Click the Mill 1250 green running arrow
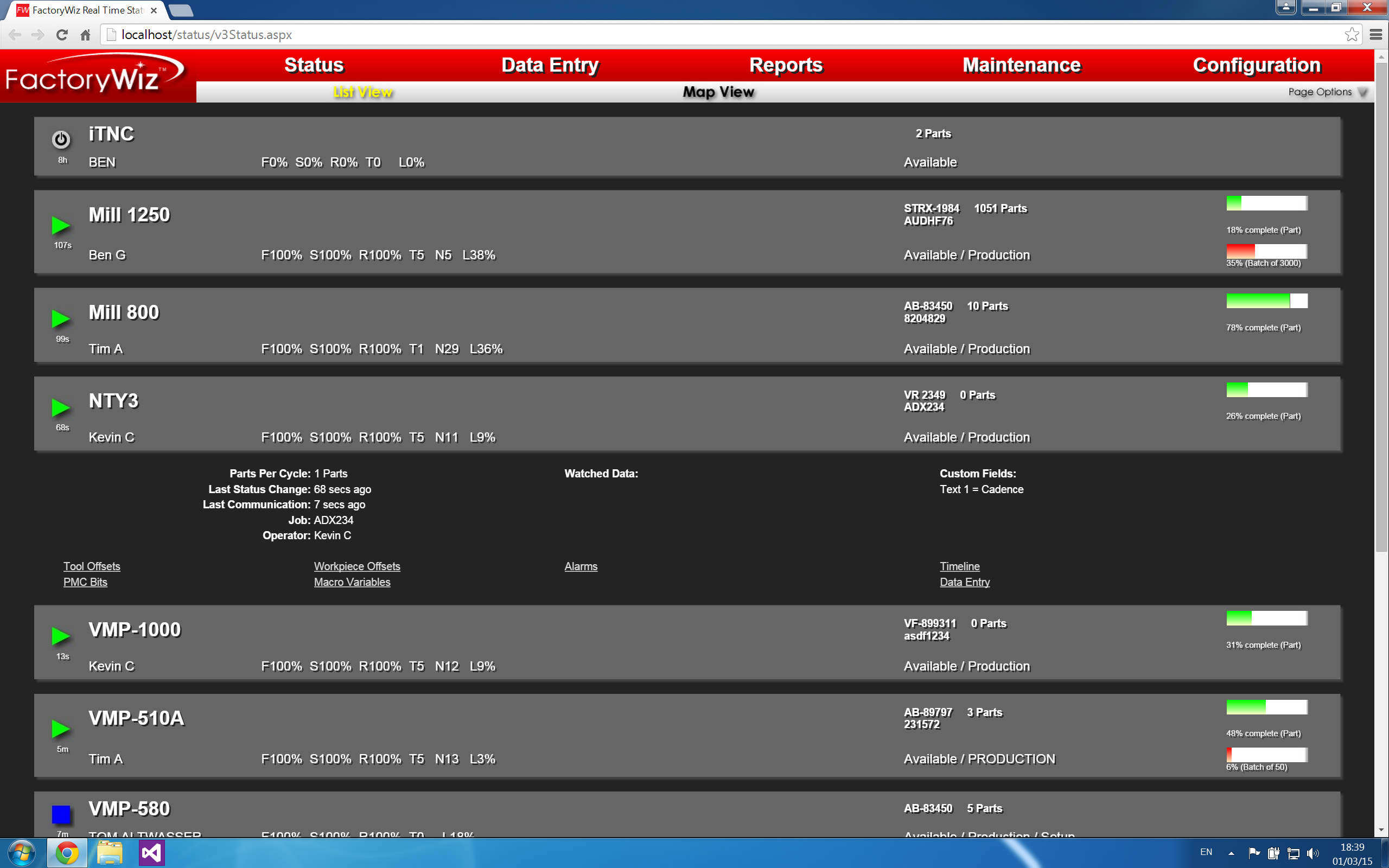This screenshot has height=868, width=1389. click(61, 226)
